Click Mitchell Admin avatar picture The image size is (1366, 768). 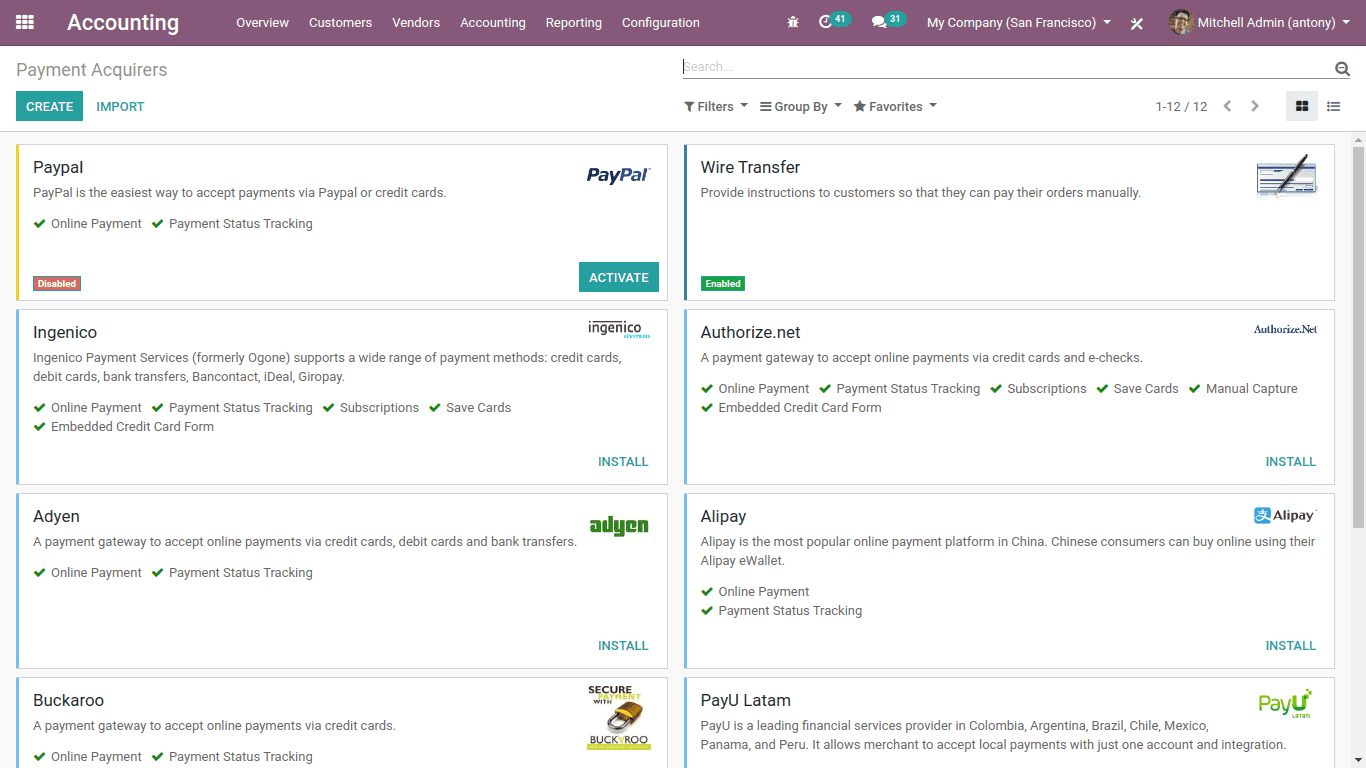(x=1181, y=22)
